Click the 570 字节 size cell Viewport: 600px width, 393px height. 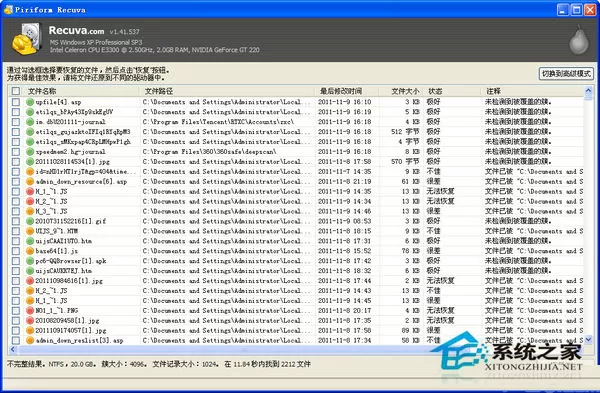(x=405, y=162)
